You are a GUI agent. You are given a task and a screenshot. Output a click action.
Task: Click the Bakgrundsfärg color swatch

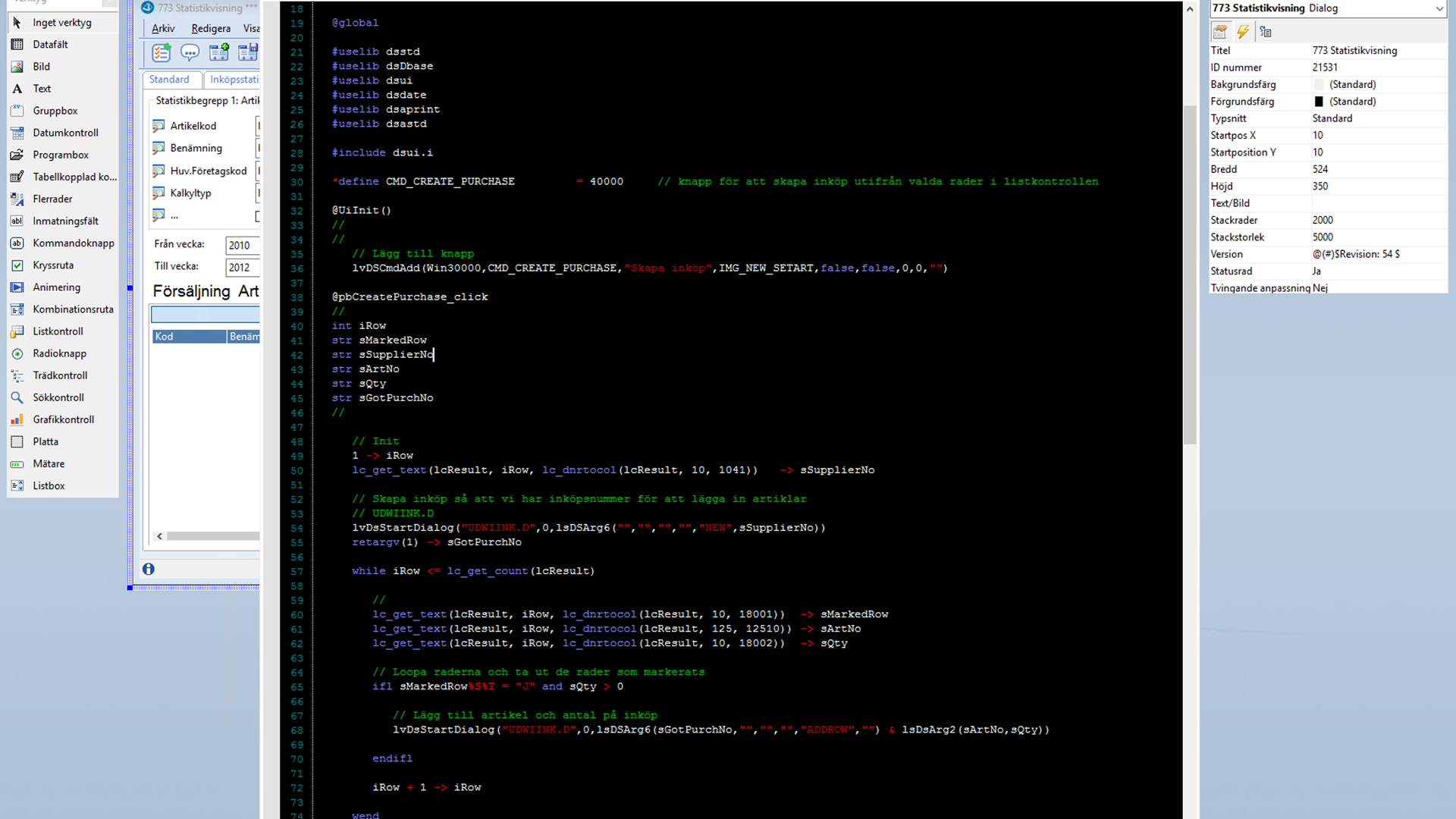(1319, 85)
